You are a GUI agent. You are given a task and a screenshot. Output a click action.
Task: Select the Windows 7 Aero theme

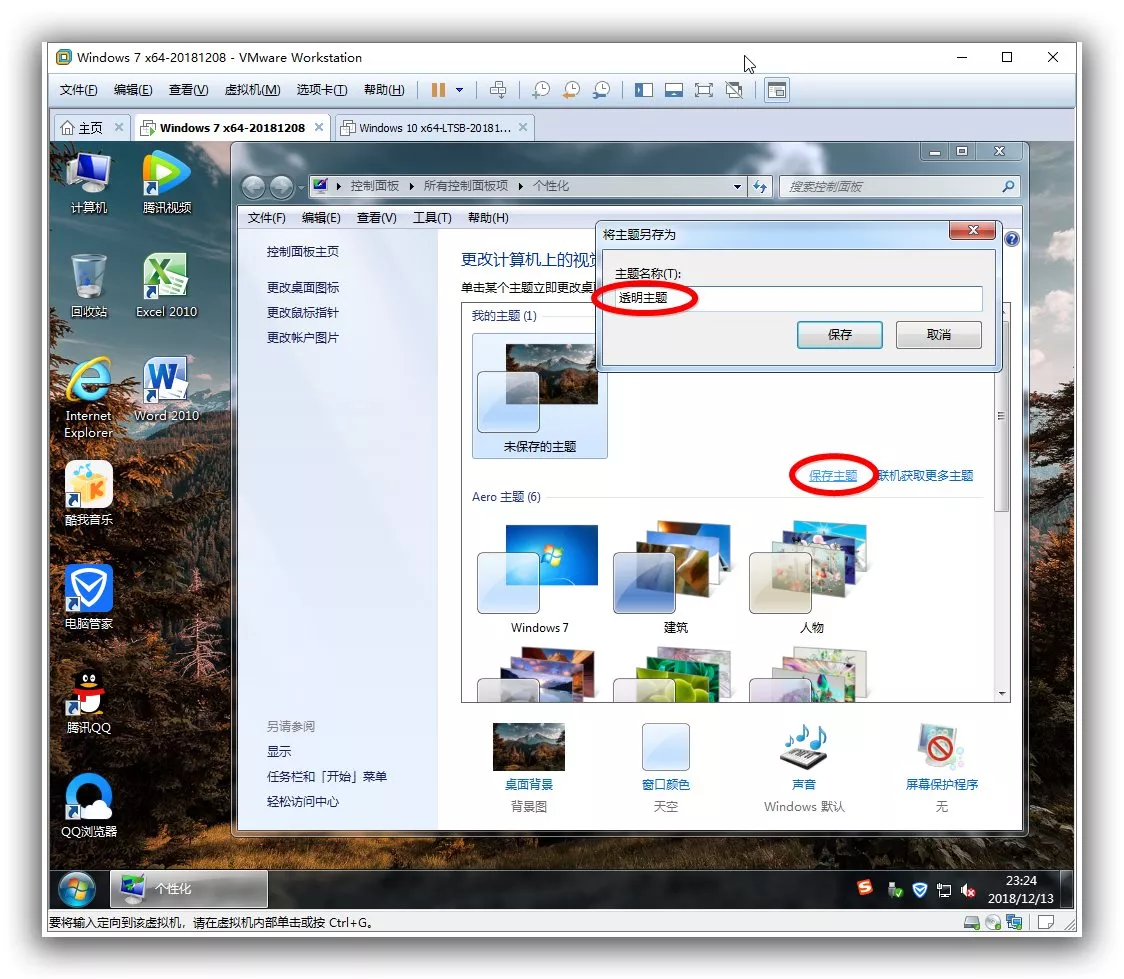point(539,578)
